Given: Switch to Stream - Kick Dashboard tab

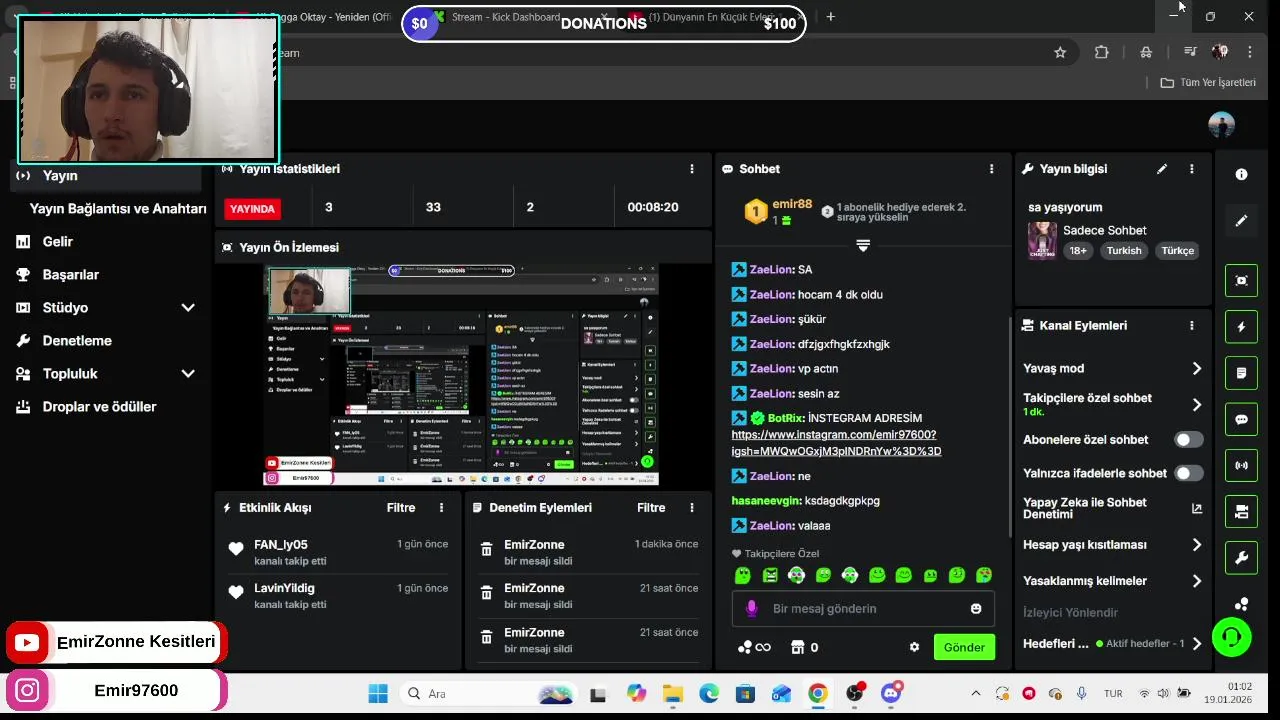Looking at the screenshot, I should 505,17.
